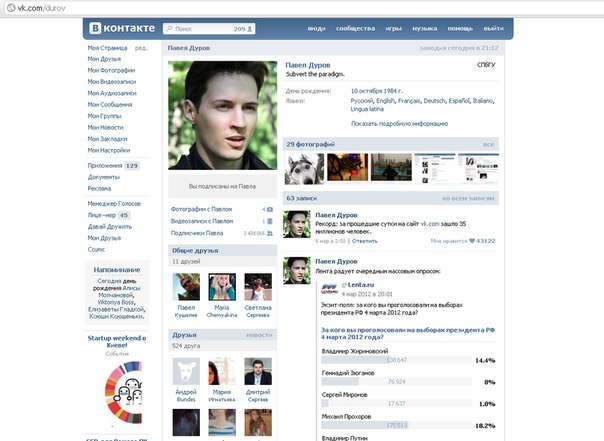The height and width of the screenshot is (441, 604).
Task: Open Мои Сообщения in sidebar
Action: 110,104
